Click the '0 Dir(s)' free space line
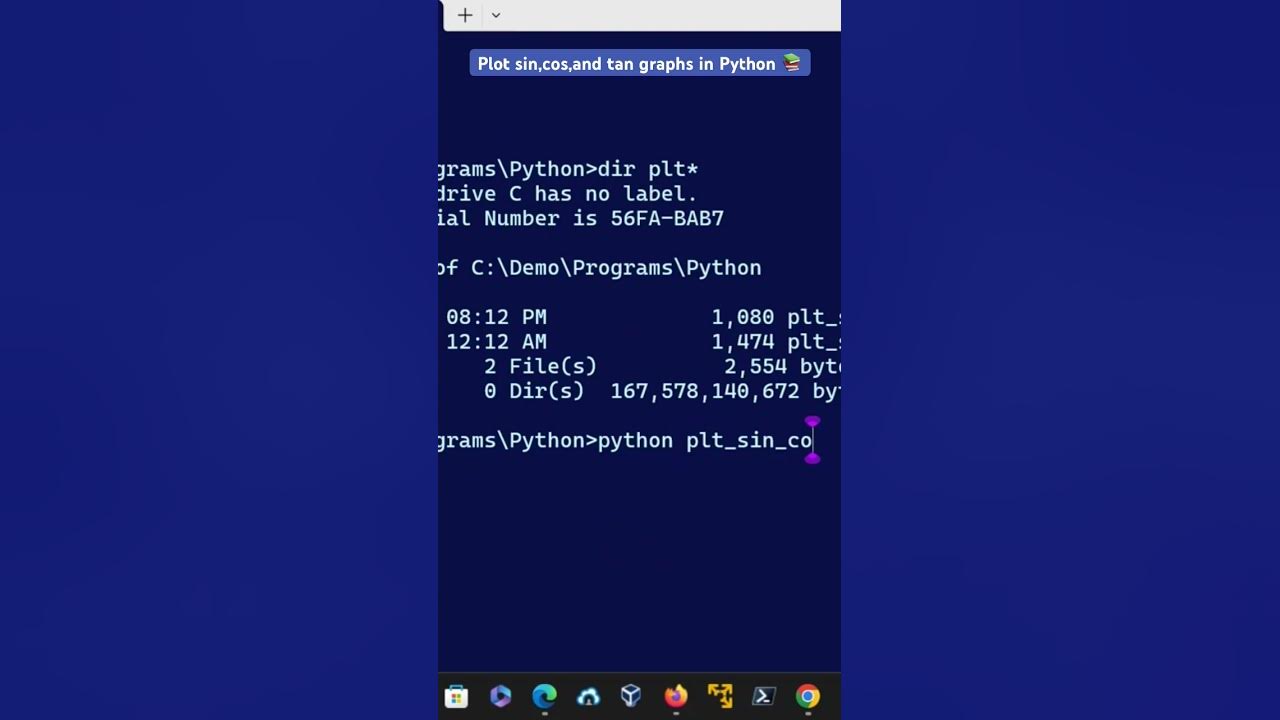The image size is (1280, 720). click(x=661, y=391)
